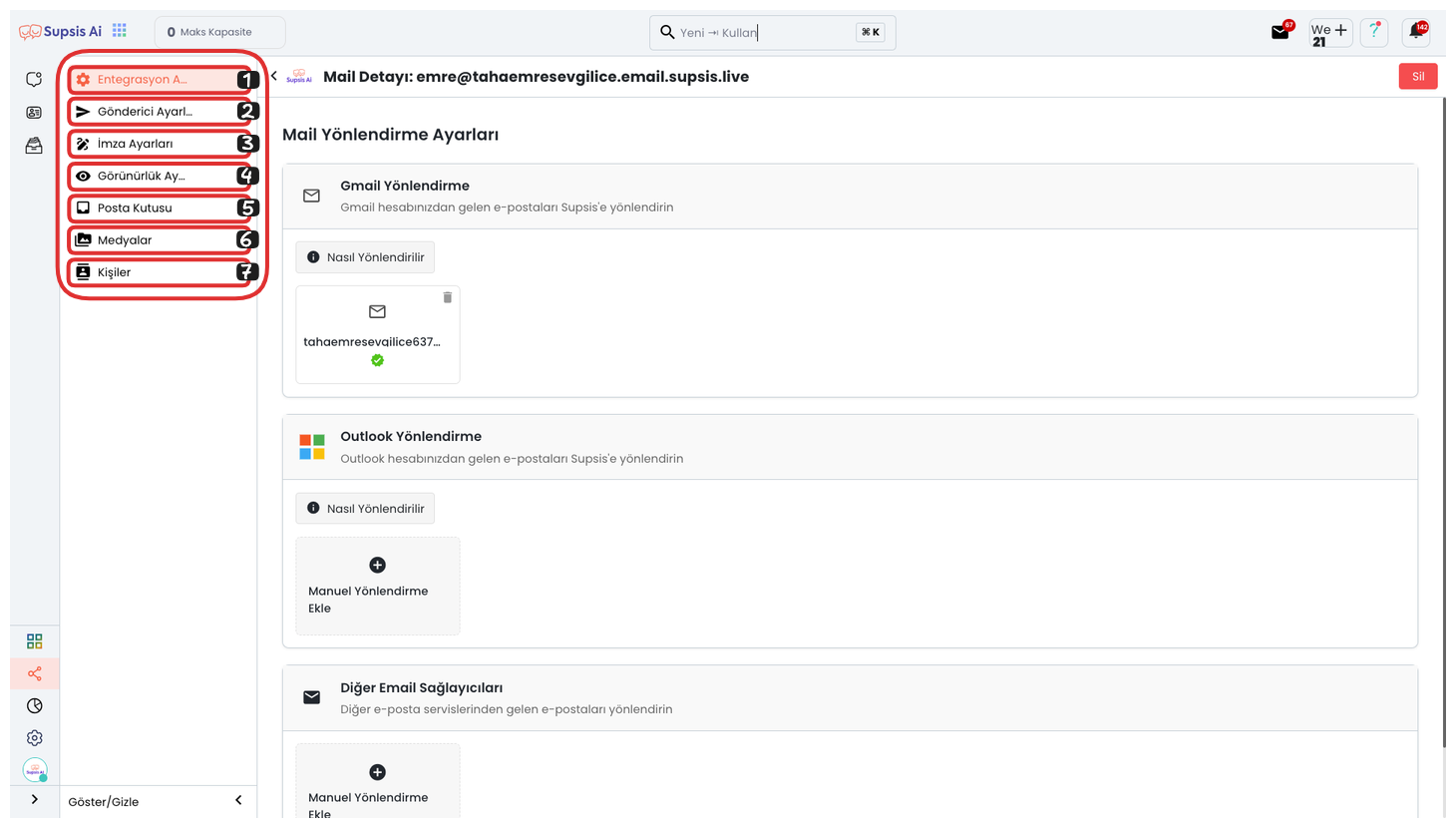Click the search magnifier icon

[667, 32]
